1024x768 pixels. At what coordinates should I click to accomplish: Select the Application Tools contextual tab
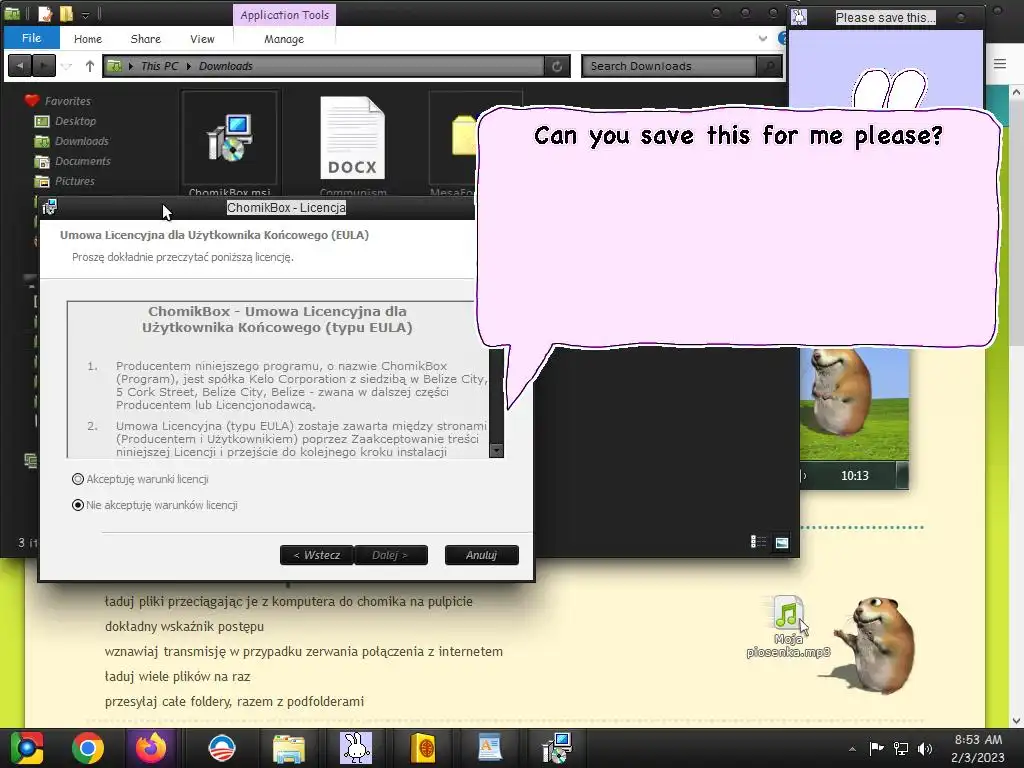pyautogui.click(x=285, y=14)
